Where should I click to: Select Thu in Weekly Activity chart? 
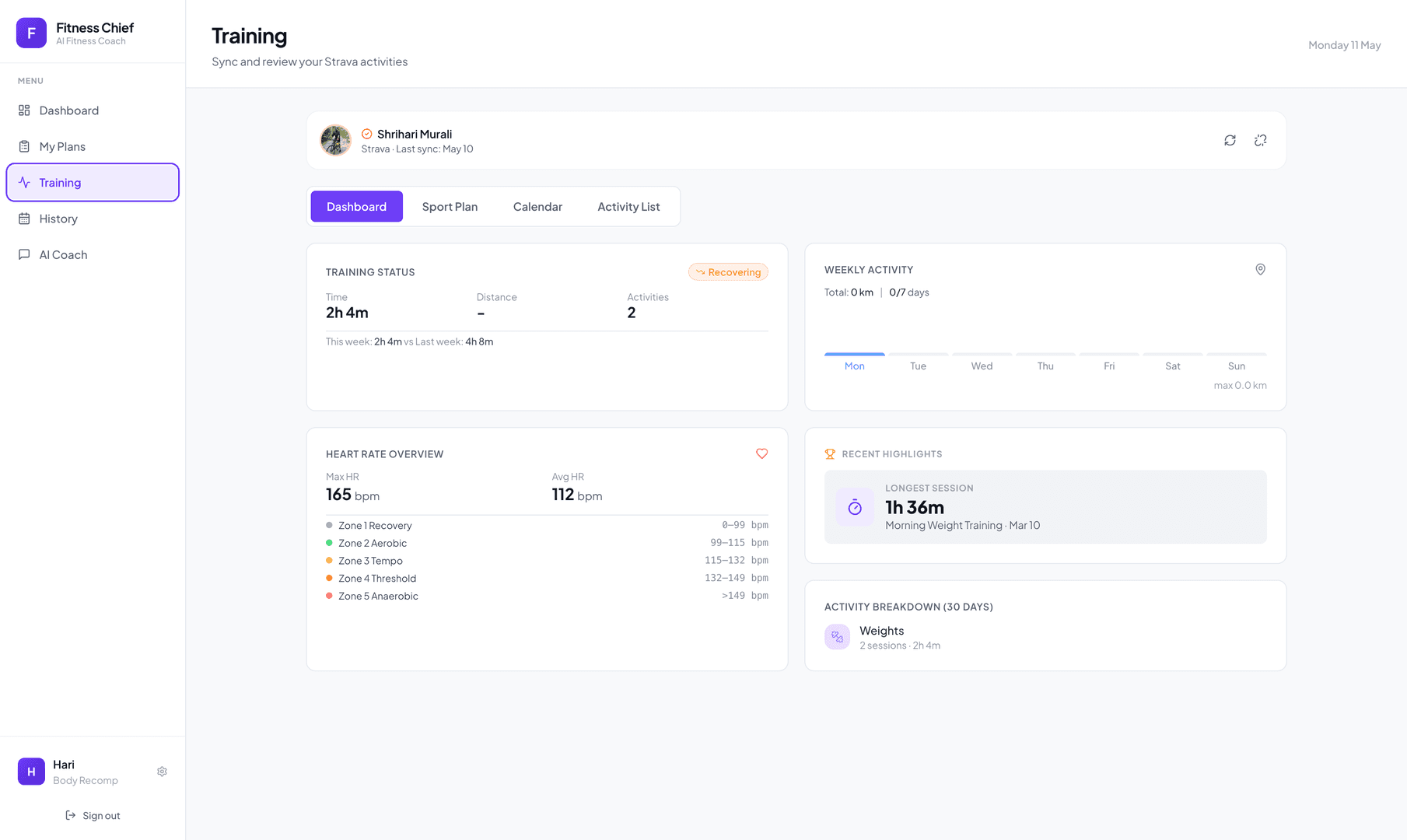coord(1045,361)
